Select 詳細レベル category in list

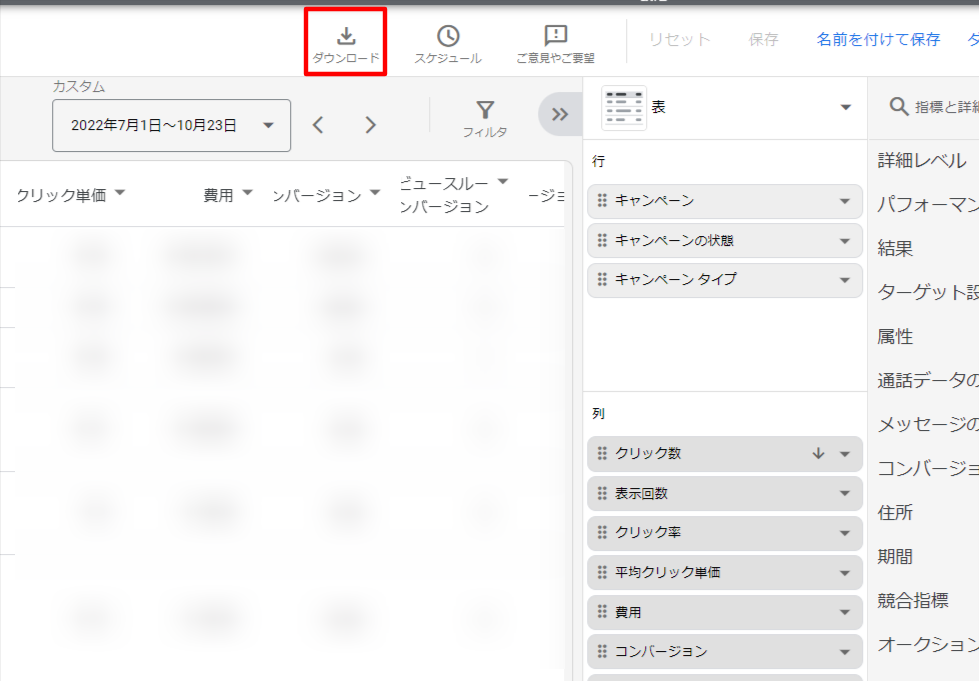(921, 161)
